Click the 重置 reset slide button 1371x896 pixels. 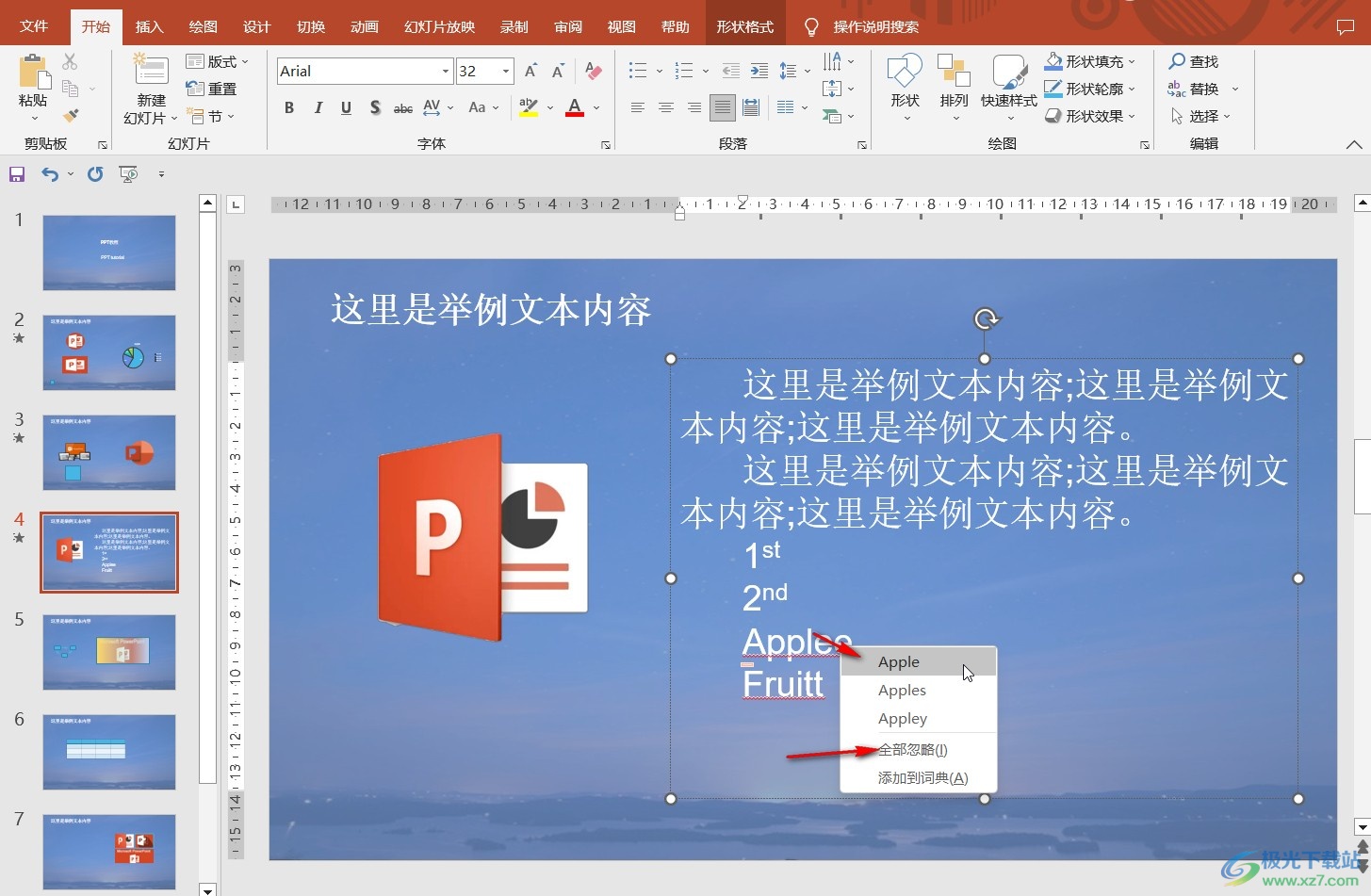(x=212, y=89)
